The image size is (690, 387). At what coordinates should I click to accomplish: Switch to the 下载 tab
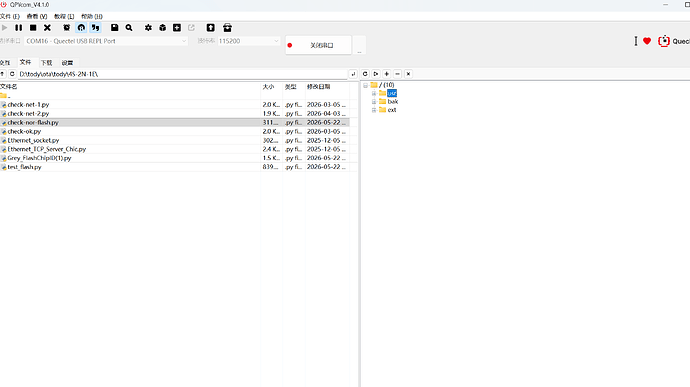pyautogui.click(x=46, y=63)
